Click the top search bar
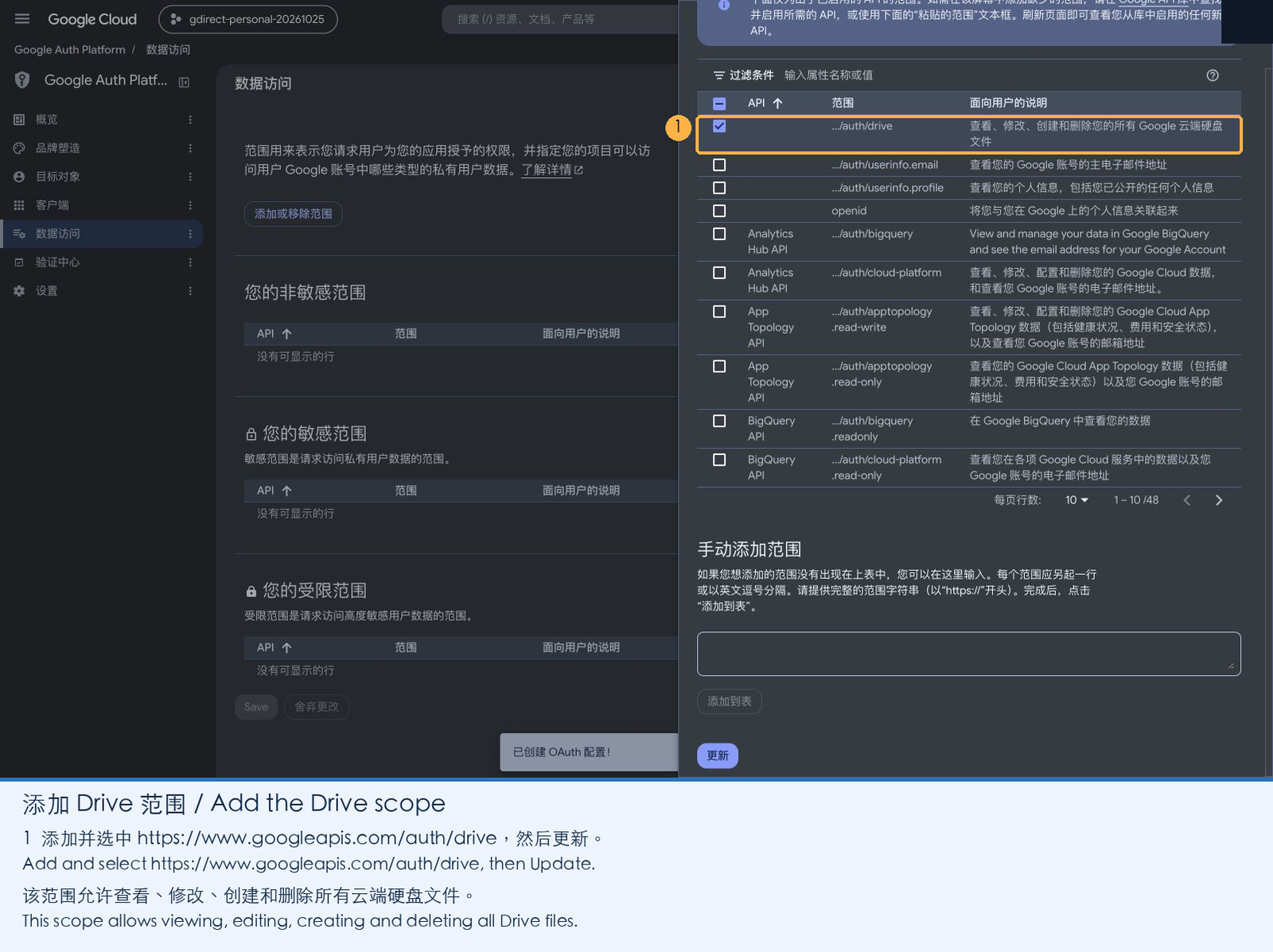This screenshot has width=1273, height=952. click(561, 19)
